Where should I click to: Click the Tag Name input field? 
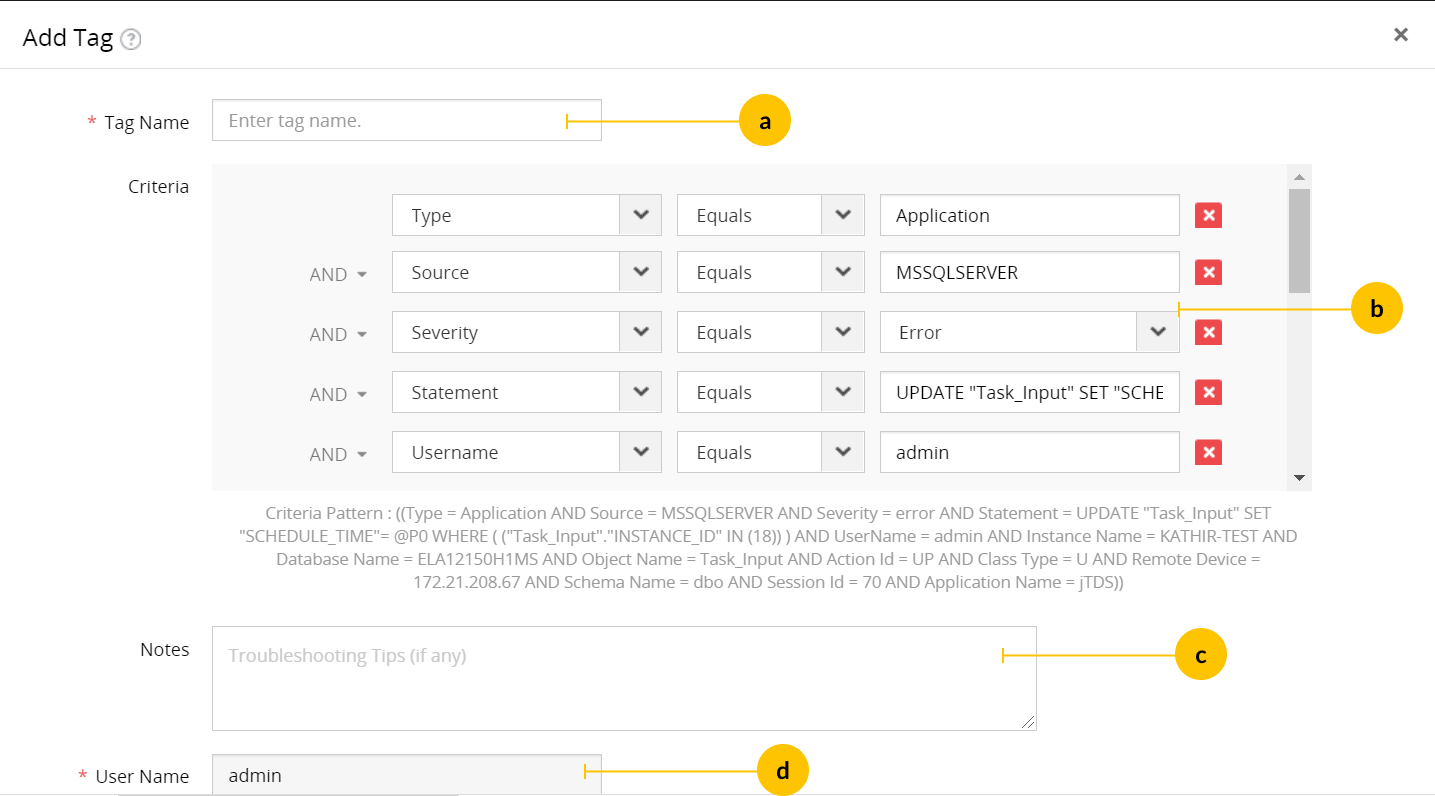(x=400, y=120)
